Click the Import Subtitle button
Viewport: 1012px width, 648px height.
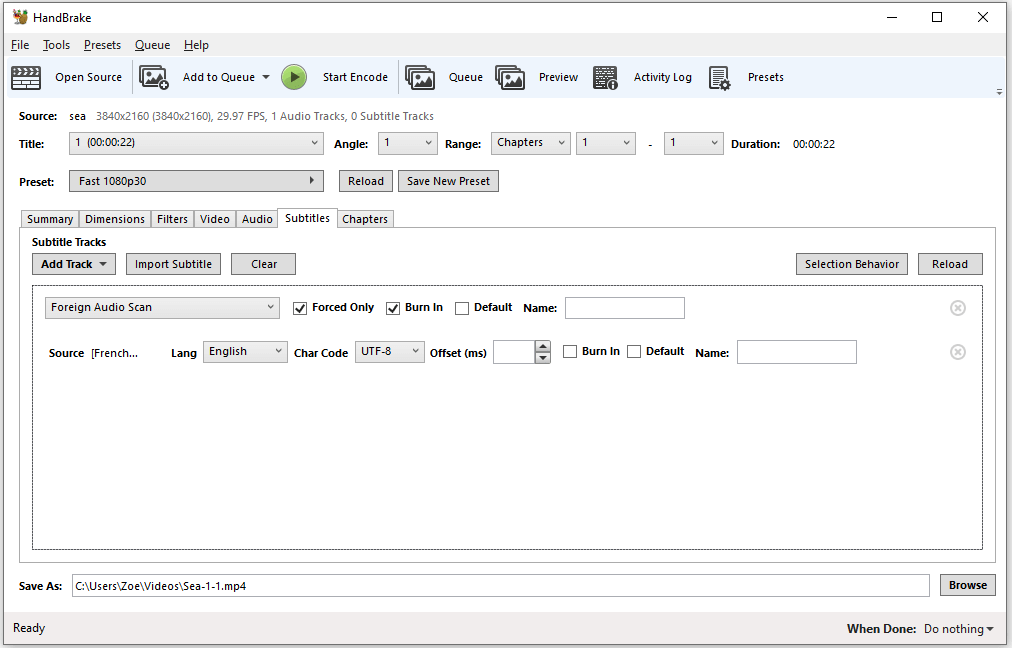[x=173, y=264]
